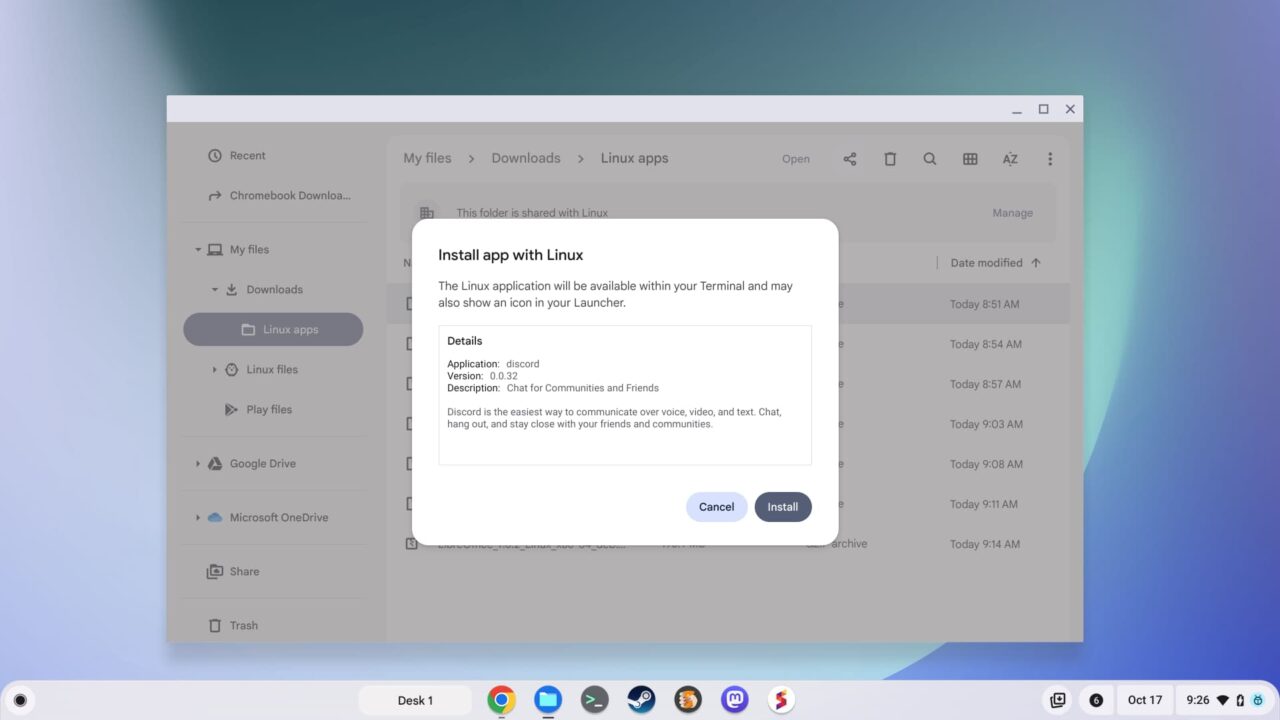Open the three-dot more menu
Image resolution: width=1280 pixels, height=720 pixels.
(1050, 159)
